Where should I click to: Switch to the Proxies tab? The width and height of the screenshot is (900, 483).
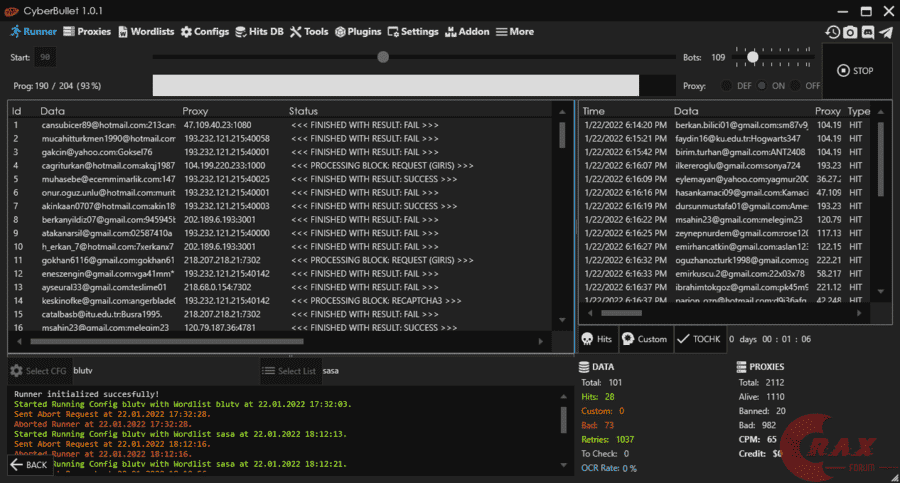pos(87,31)
